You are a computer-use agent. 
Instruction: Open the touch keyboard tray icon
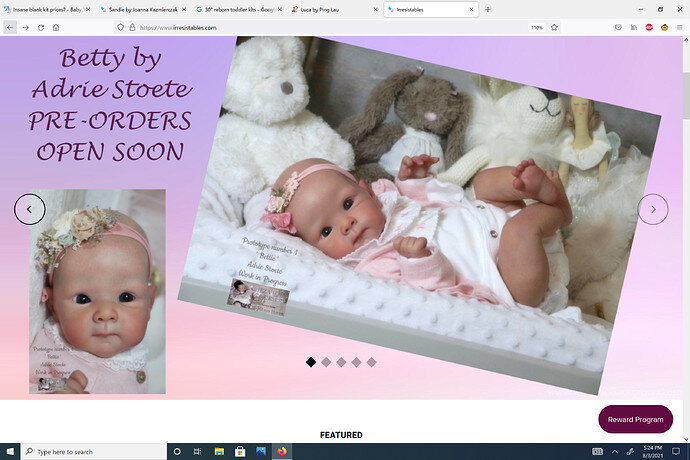pyautogui.click(x=597, y=452)
